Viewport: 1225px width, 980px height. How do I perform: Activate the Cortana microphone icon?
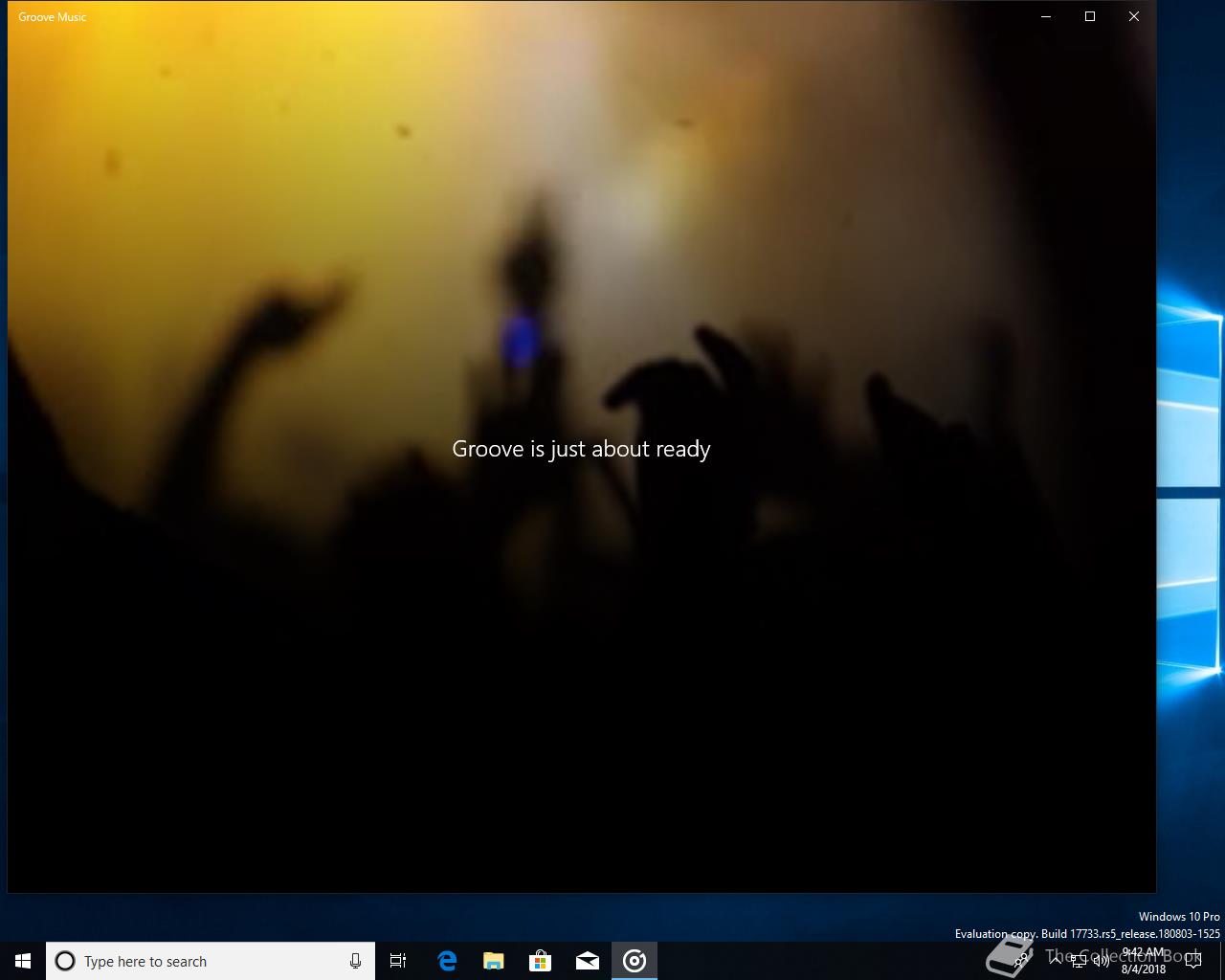(355, 961)
